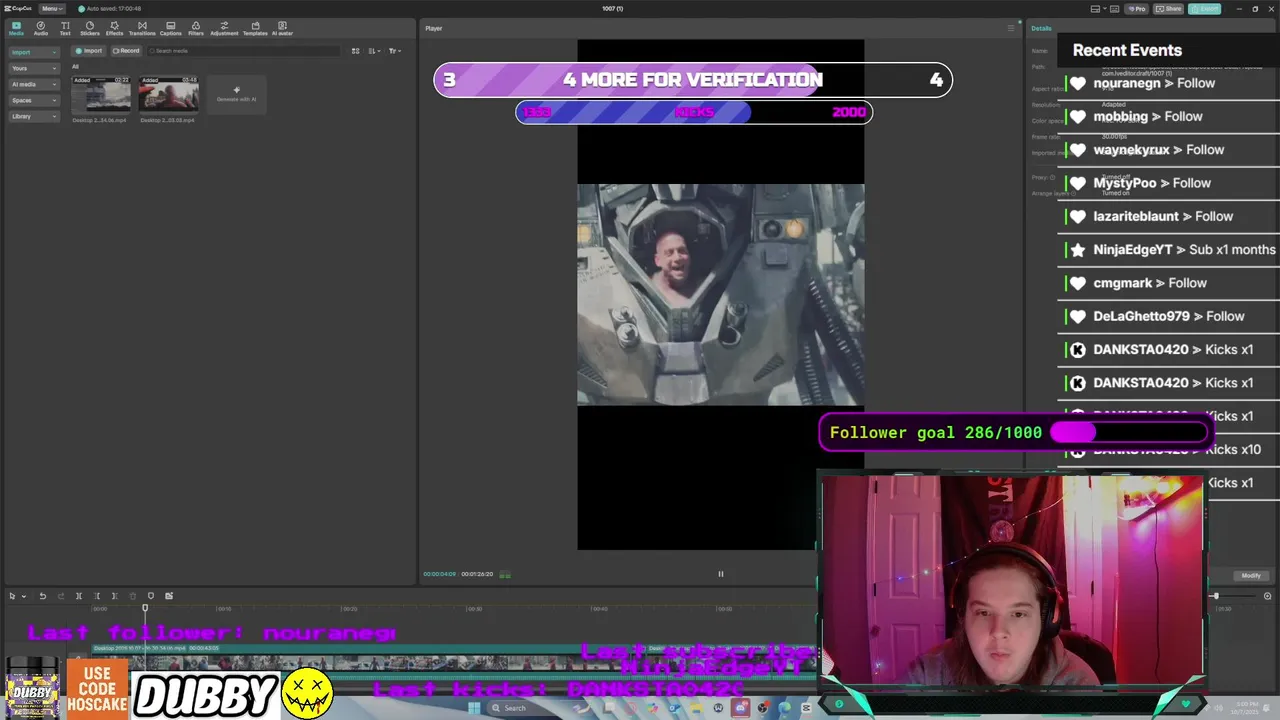Select Desktop 2...03.03.mp4 media thumbnail
1280x720 pixels.
click(x=168, y=95)
